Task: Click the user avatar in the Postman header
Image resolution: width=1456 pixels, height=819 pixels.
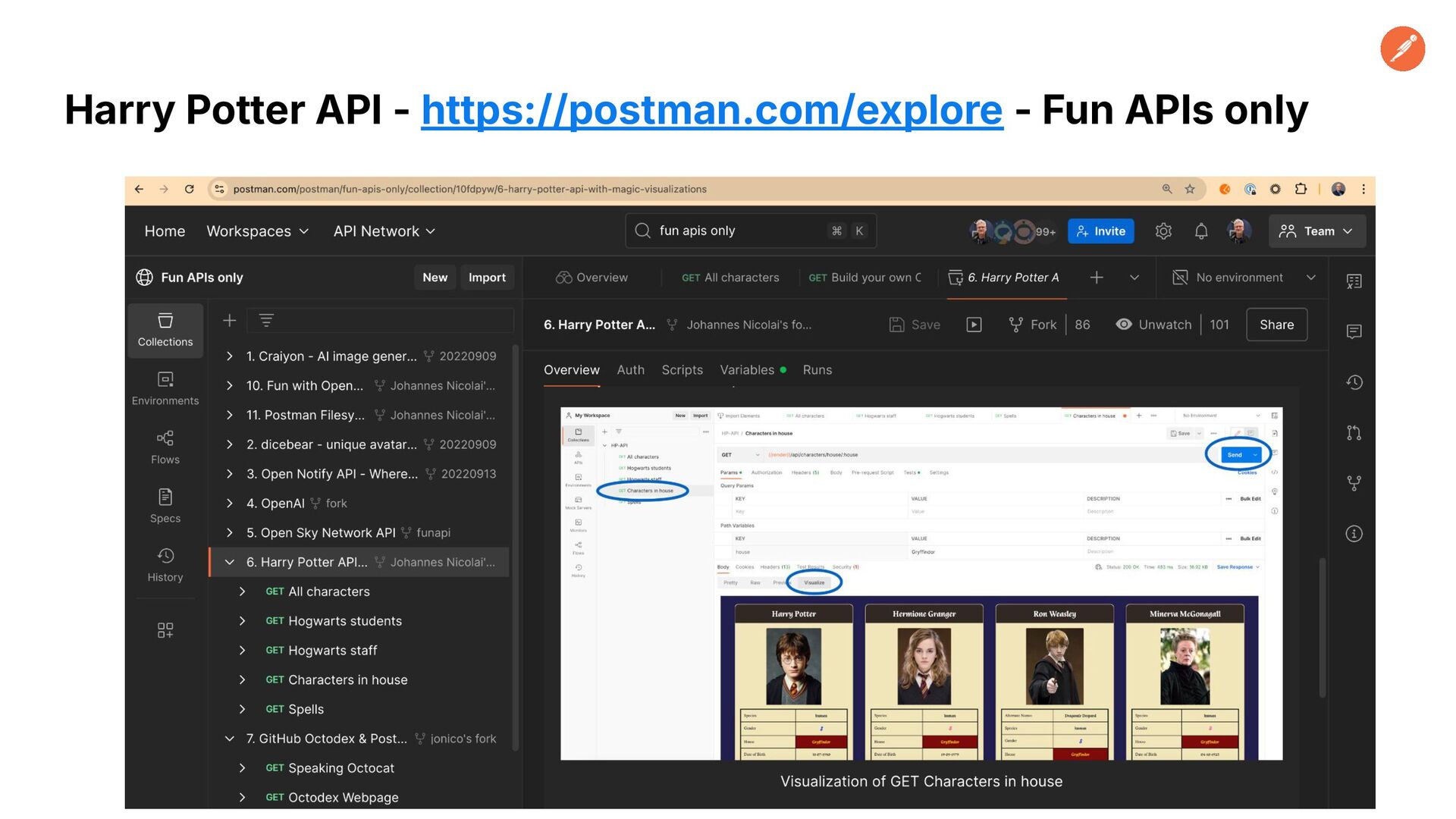Action: click(1240, 231)
